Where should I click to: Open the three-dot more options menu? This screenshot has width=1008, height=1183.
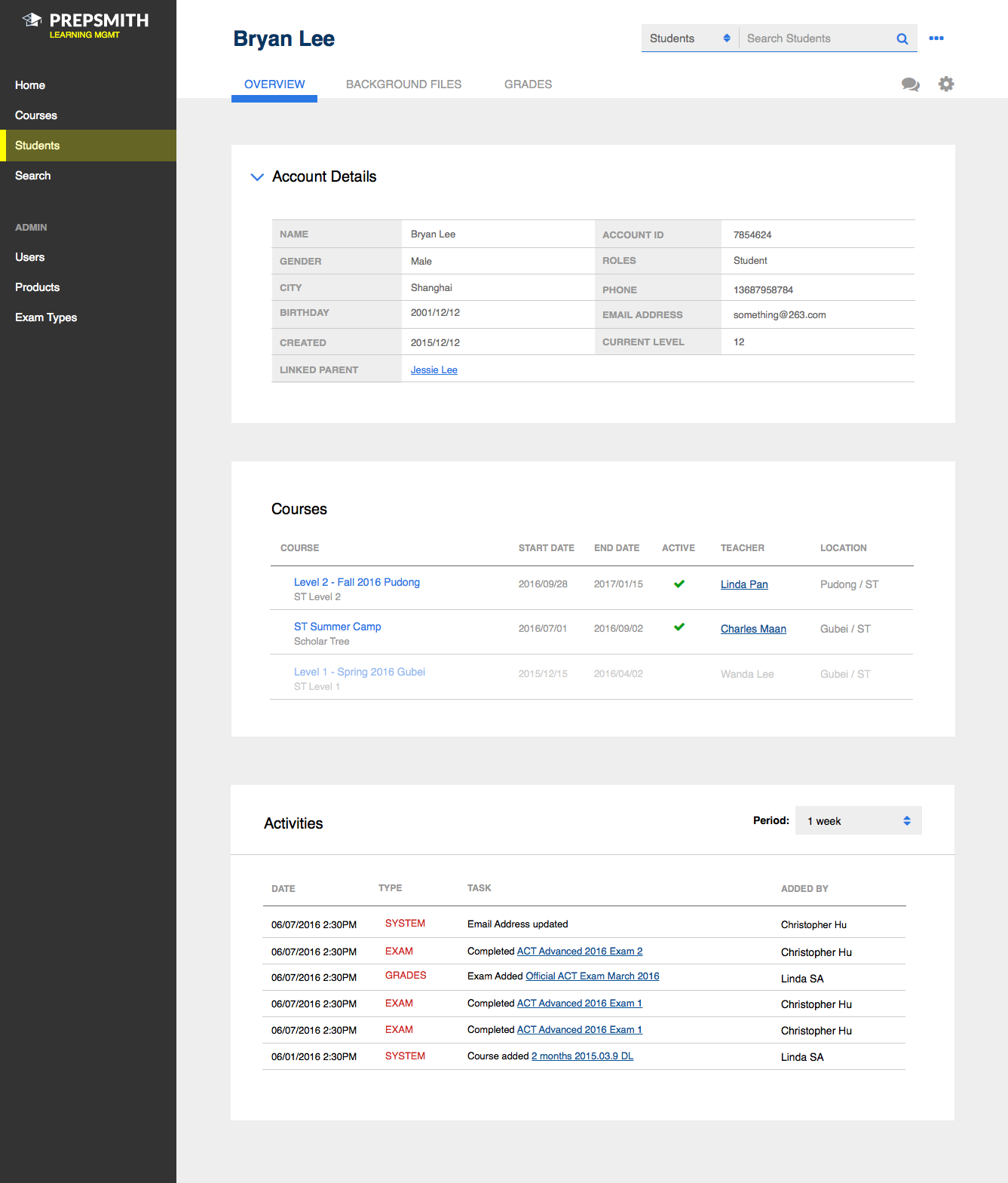pos(936,38)
